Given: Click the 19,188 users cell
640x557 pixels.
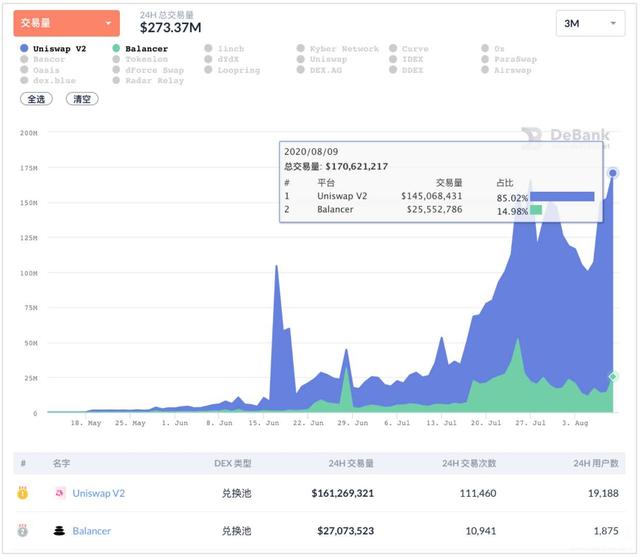Looking at the screenshot, I should click(603, 493).
